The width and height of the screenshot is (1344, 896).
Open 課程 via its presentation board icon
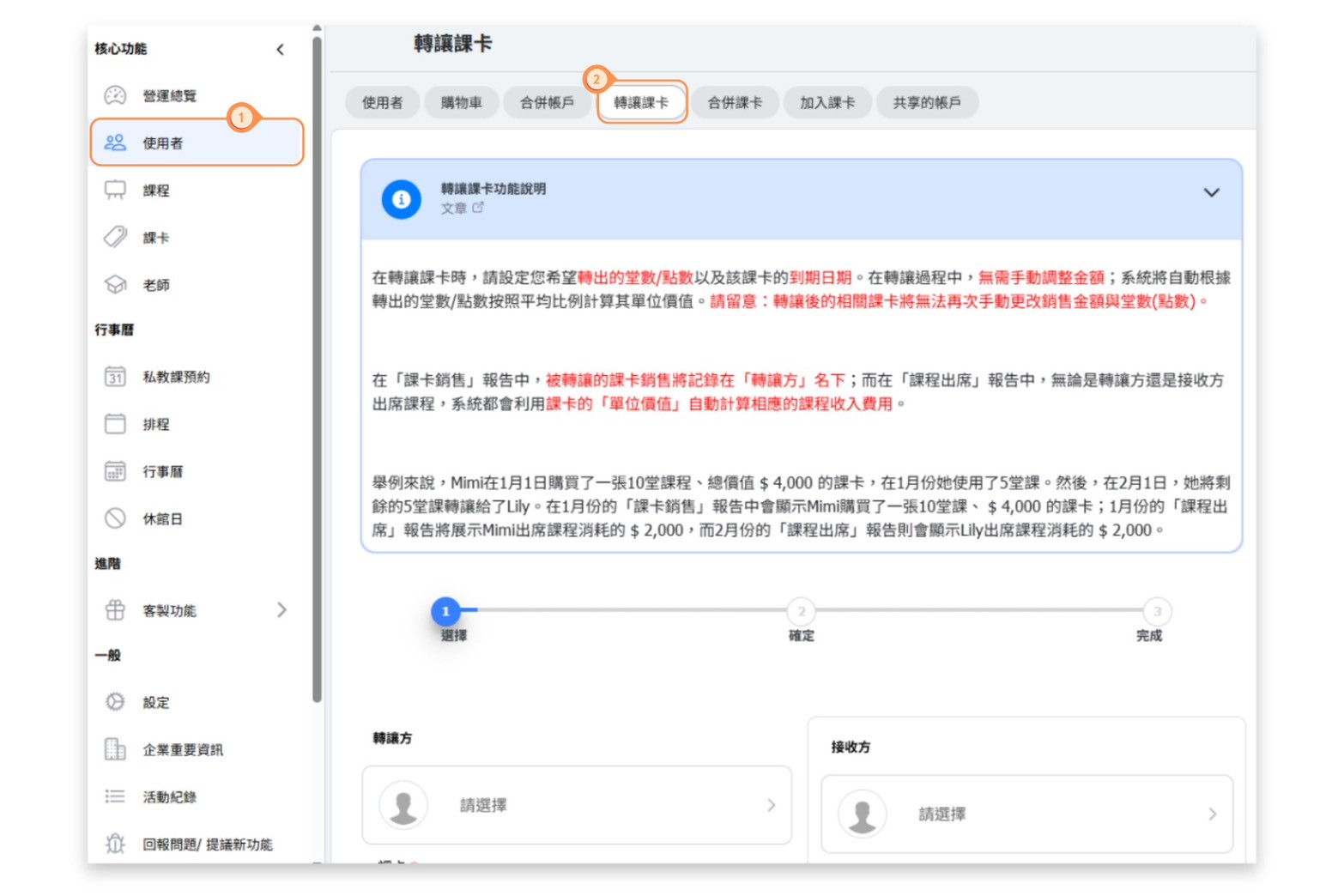[x=115, y=190]
